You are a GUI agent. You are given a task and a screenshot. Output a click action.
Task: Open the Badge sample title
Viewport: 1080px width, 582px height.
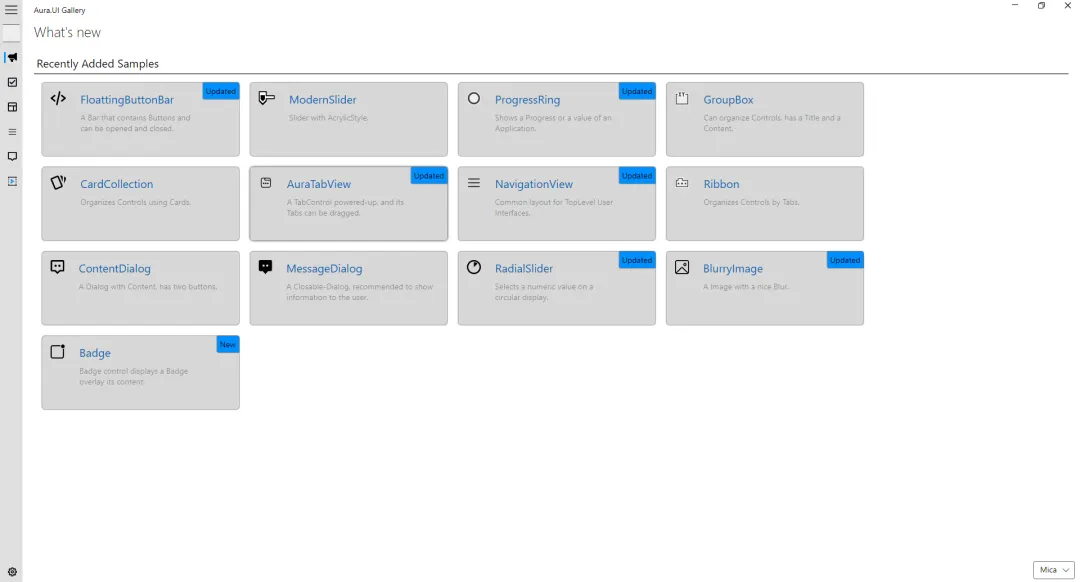[95, 353]
